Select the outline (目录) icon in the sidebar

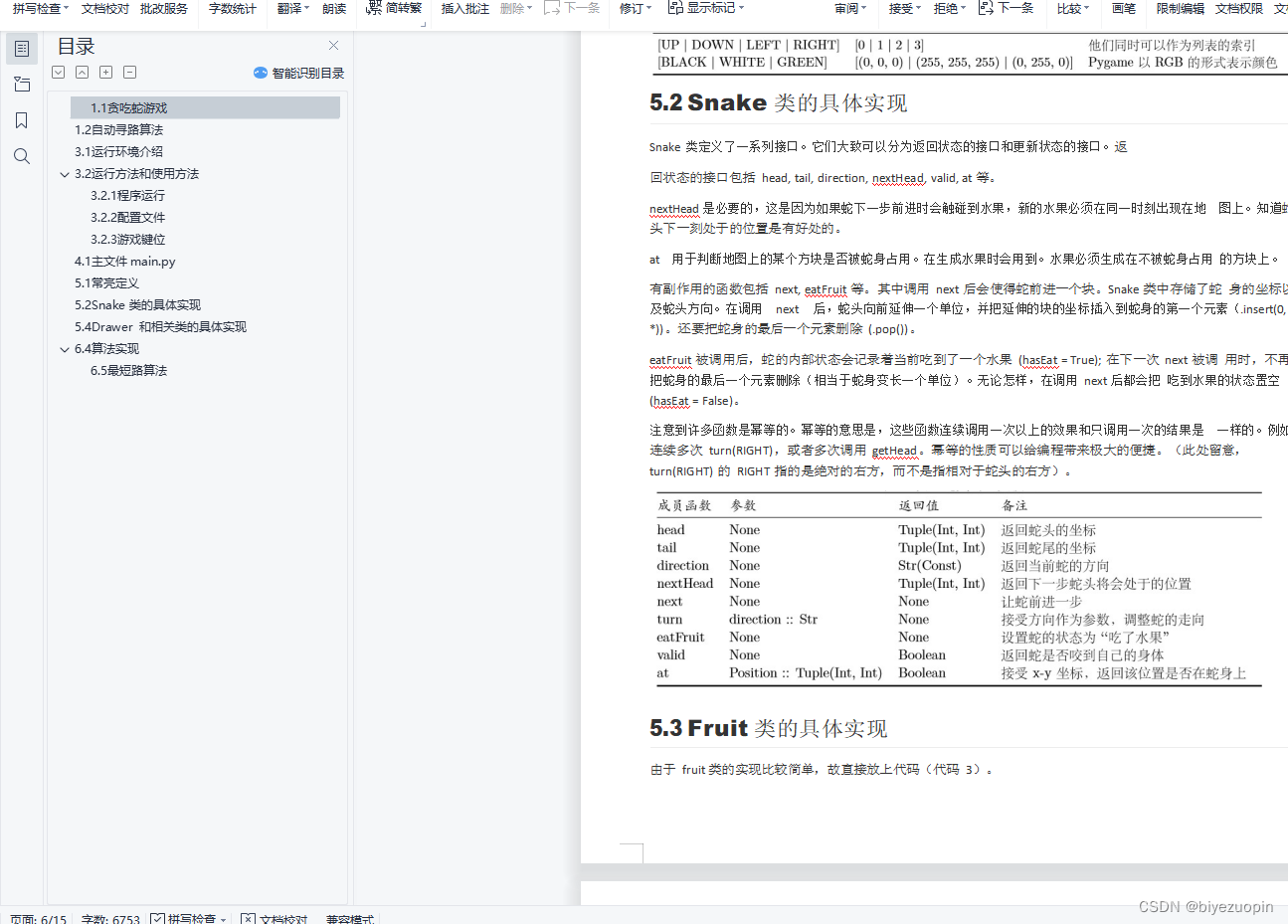click(x=22, y=48)
